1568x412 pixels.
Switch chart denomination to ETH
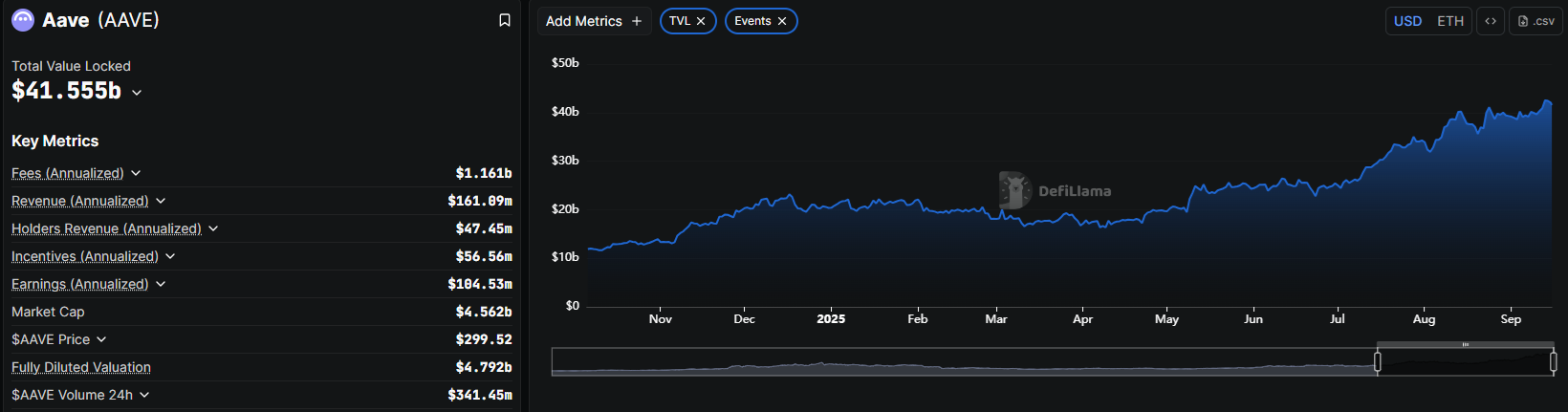(1450, 21)
